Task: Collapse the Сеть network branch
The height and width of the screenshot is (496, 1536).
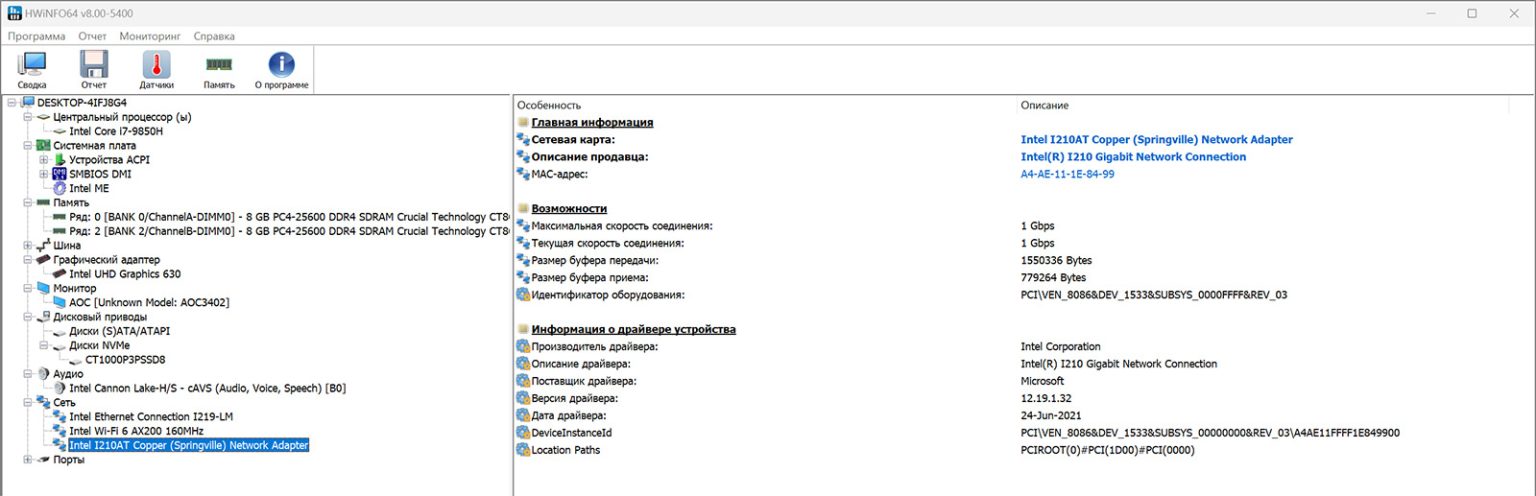Action: point(27,402)
